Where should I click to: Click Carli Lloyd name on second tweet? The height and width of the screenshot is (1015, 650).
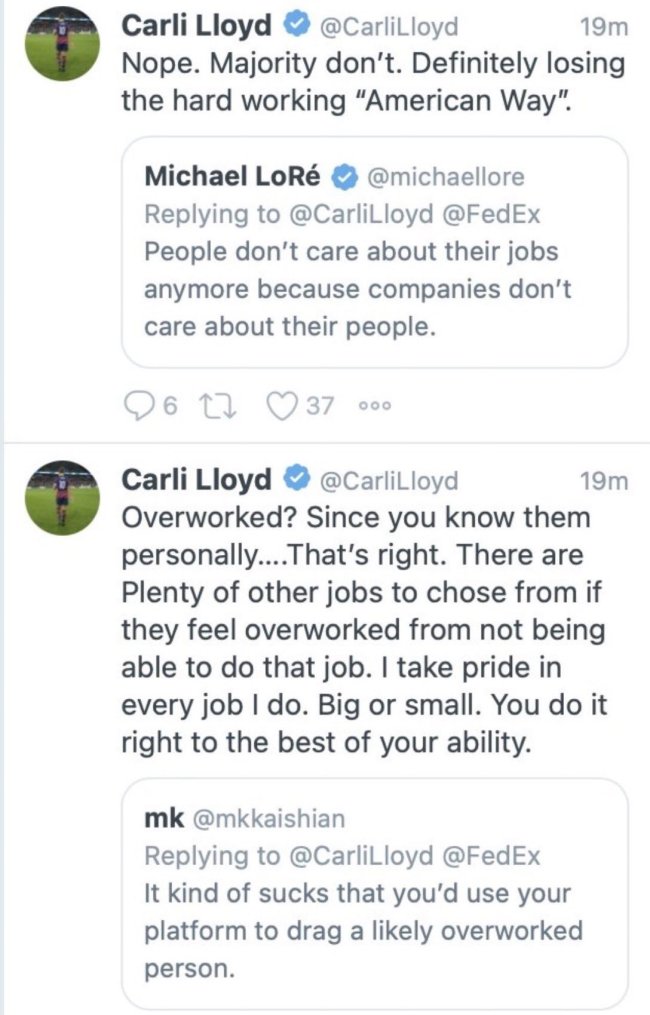tap(196, 480)
